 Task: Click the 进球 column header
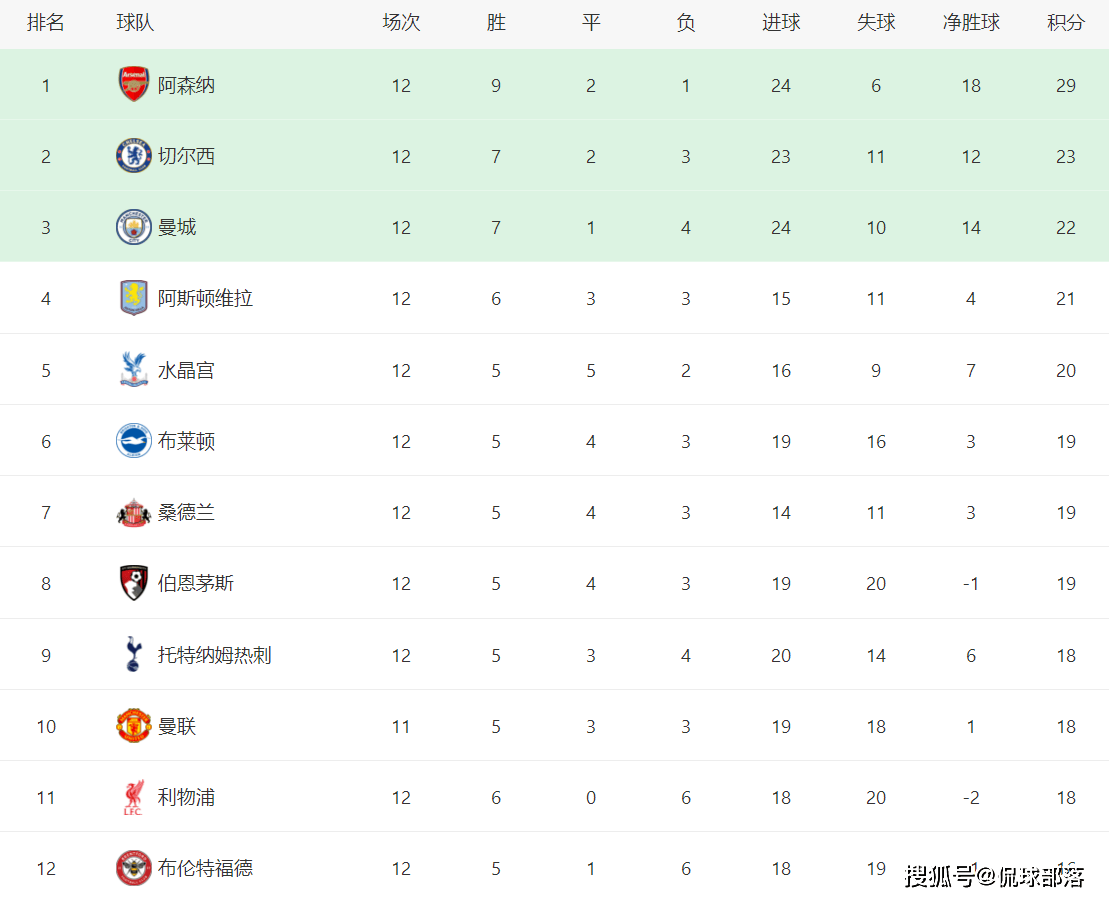(781, 22)
